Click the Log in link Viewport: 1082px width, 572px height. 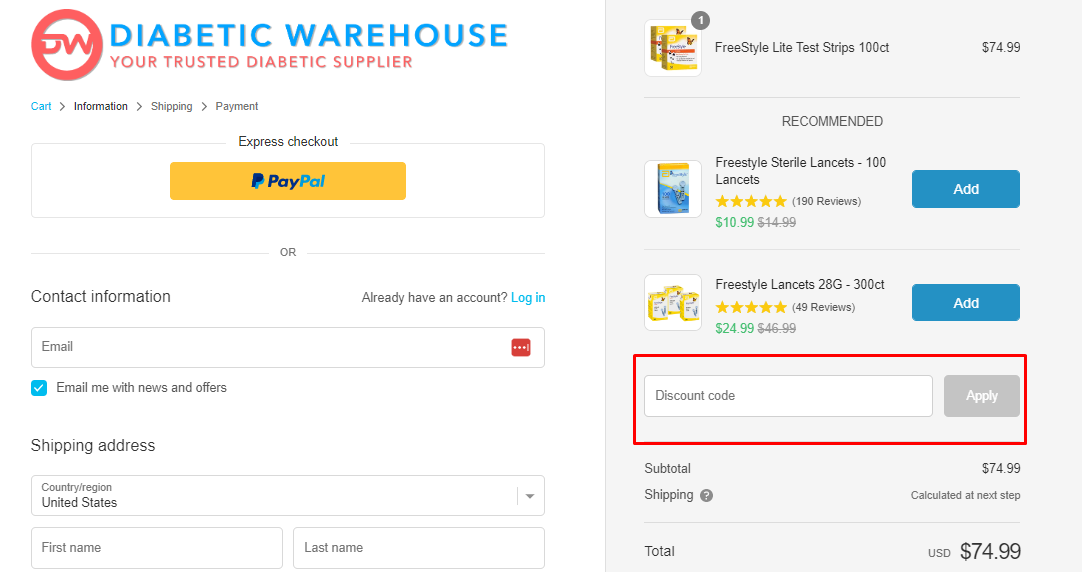tap(528, 297)
